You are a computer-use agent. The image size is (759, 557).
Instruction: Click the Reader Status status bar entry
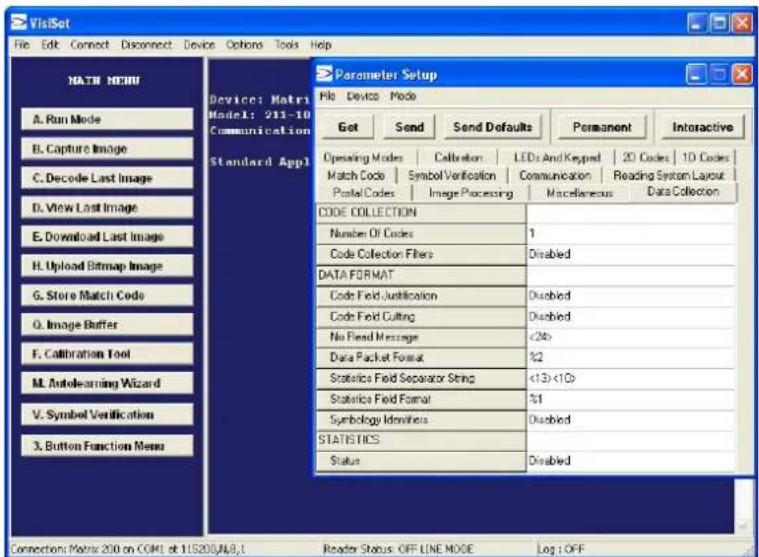pyautogui.click(x=398, y=549)
